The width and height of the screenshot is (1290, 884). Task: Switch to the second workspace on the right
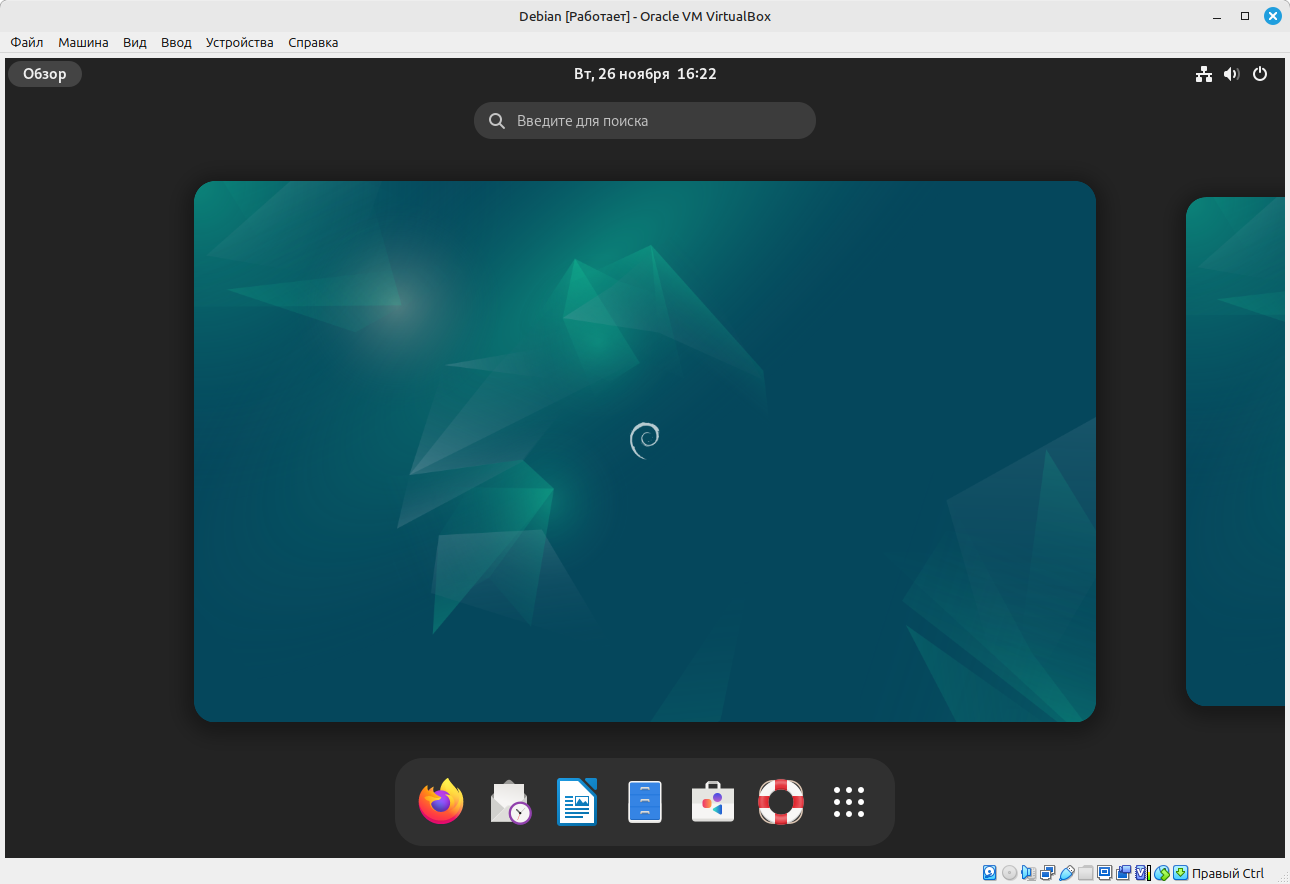[x=1235, y=451]
